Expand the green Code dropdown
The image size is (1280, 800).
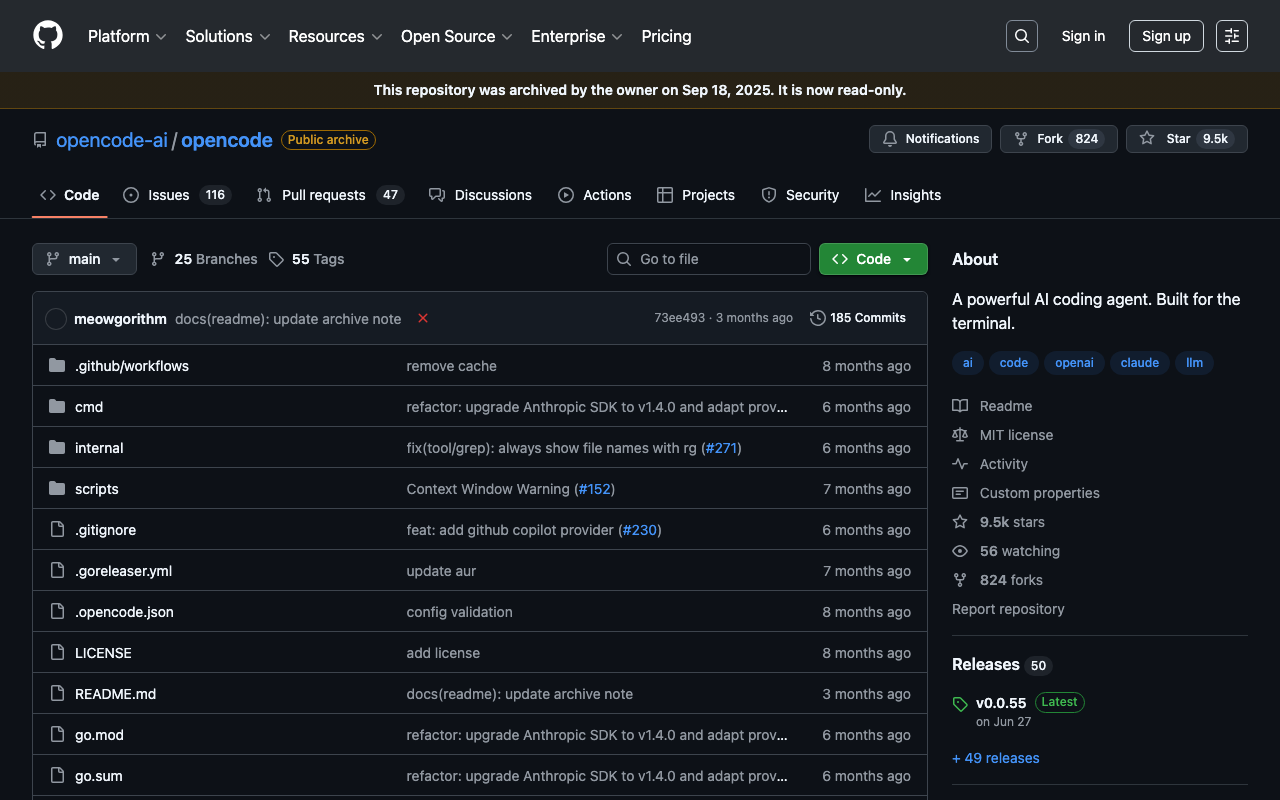(873, 259)
